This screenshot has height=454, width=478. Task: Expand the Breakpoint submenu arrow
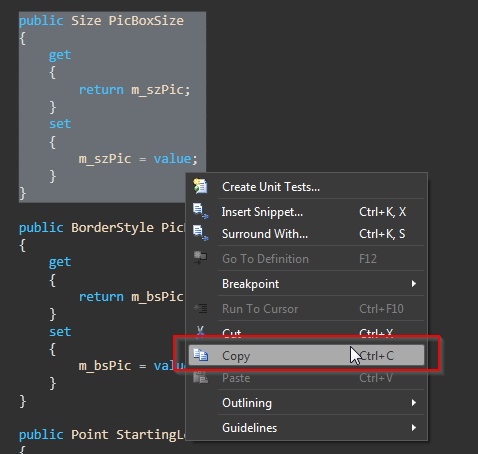[414, 284]
